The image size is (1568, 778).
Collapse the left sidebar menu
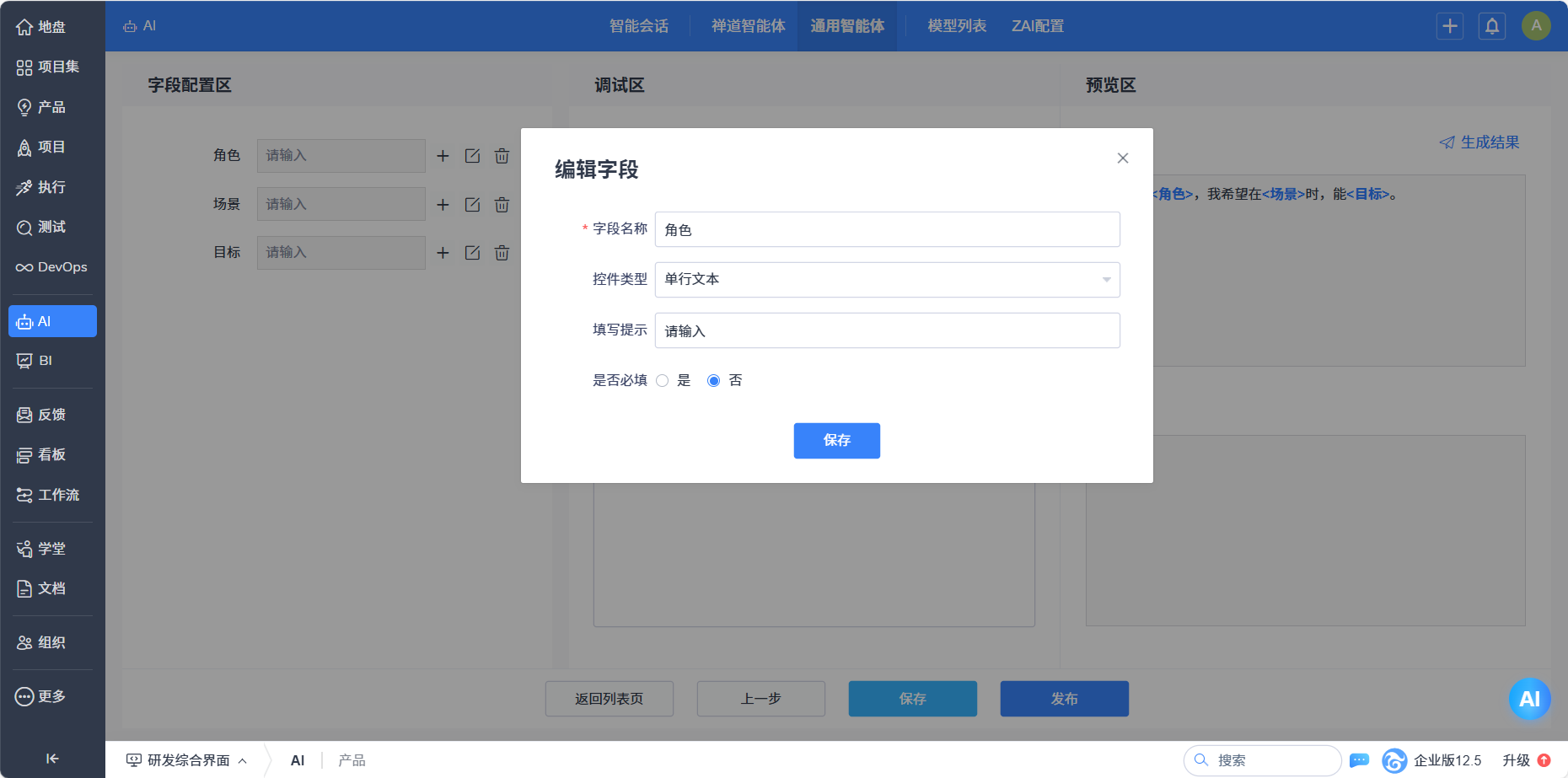(x=52, y=759)
